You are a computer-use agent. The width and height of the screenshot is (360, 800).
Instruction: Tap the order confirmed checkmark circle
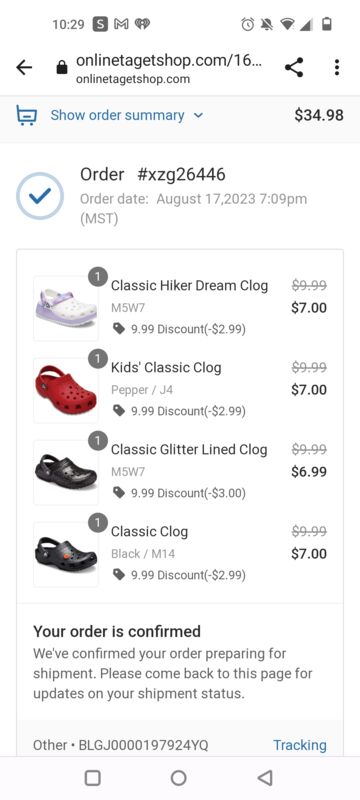40,196
